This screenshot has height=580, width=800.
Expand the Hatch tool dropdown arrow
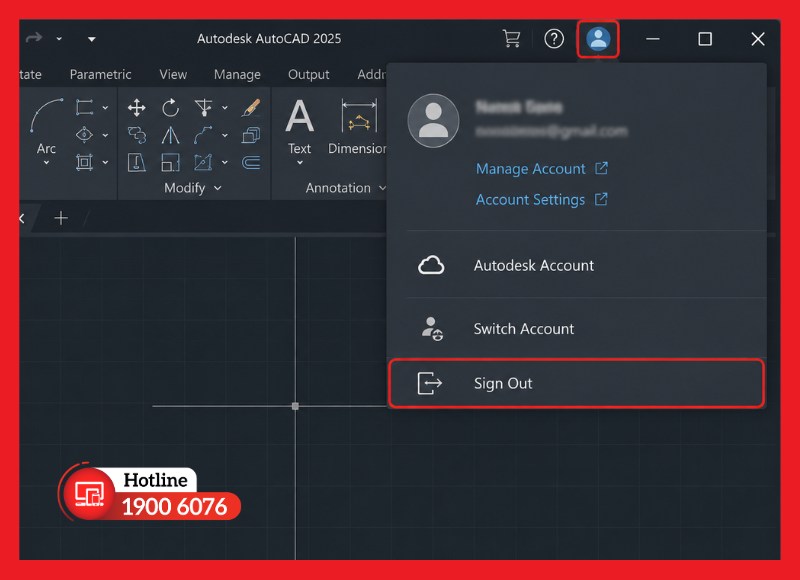point(105,162)
